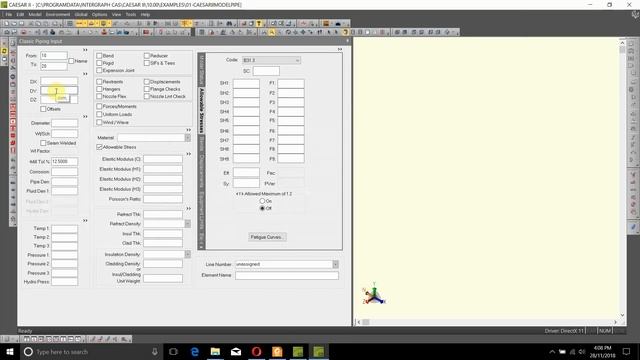Tick the Reducer checkbox
This screenshot has width=640, height=360.
coord(147,56)
